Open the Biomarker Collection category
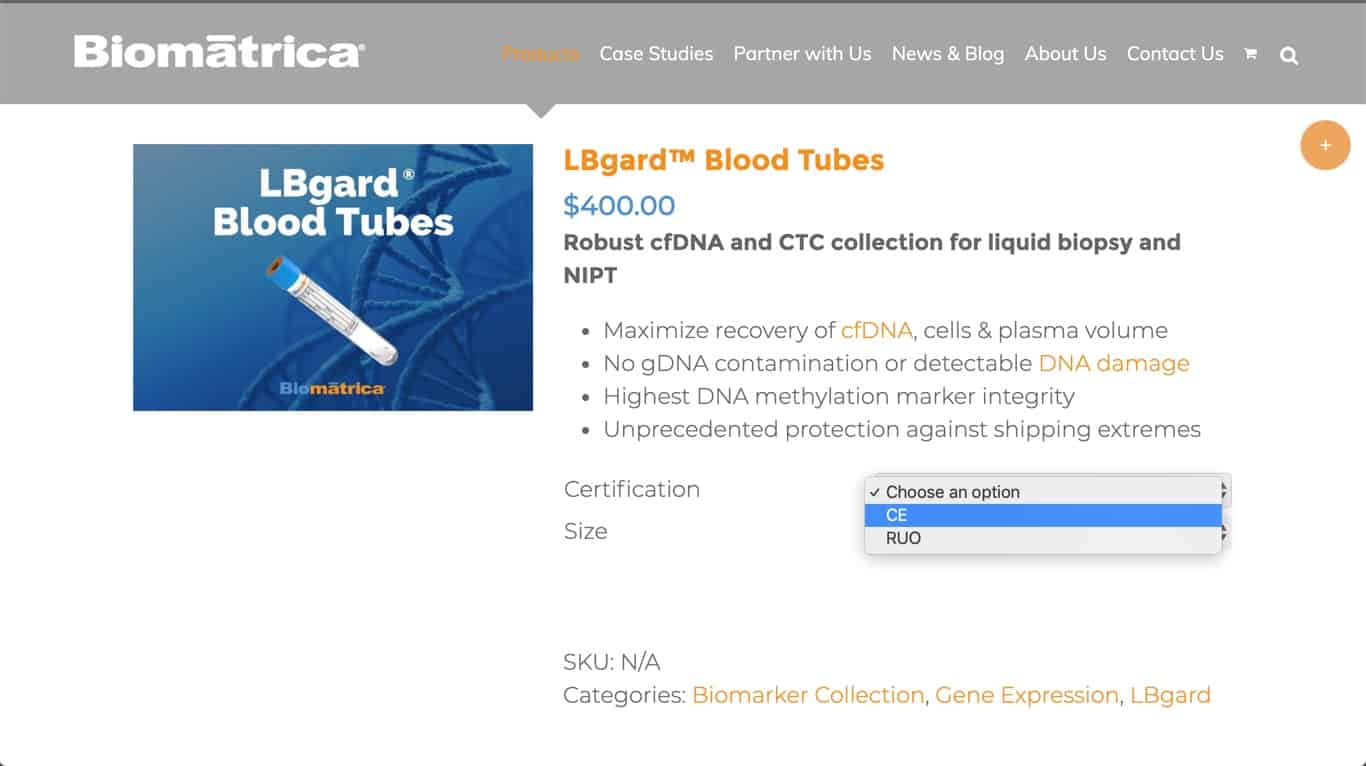Viewport: 1366px width, 766px height. 808,695
